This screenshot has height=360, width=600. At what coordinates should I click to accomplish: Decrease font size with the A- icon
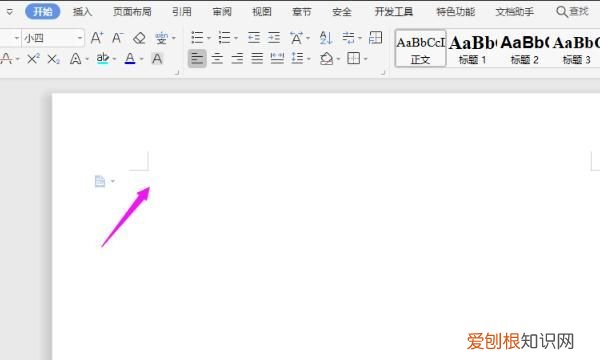[117, 38]
